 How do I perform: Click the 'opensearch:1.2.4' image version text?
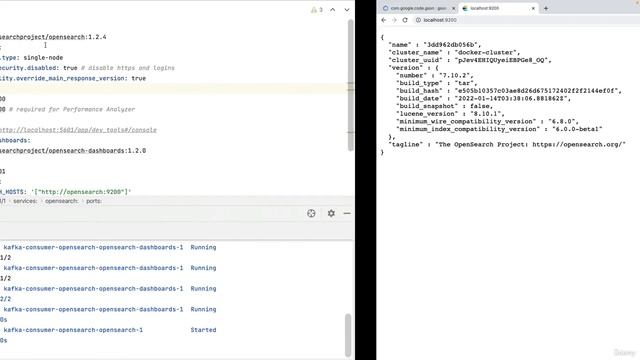point(78,37)
